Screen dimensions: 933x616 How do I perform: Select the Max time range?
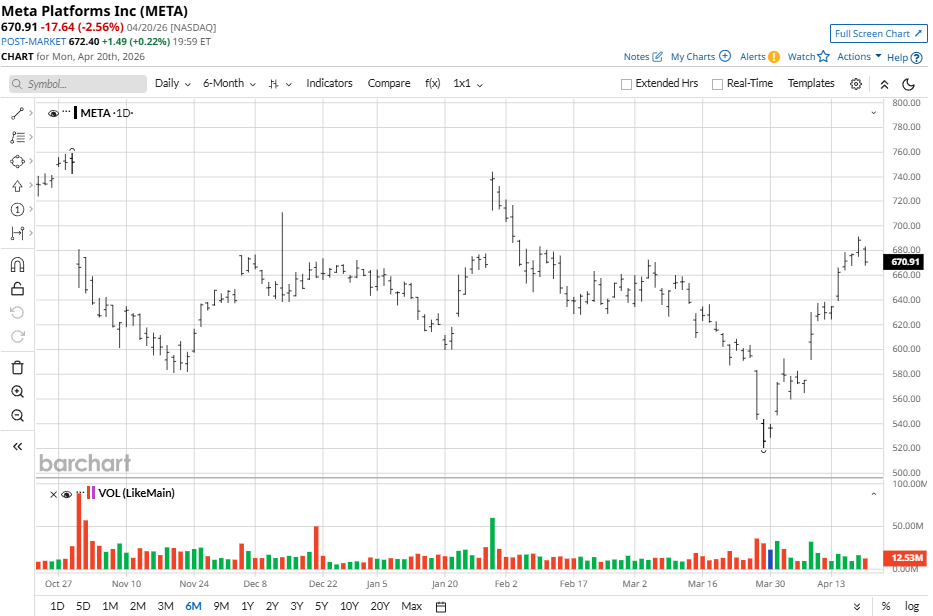tap(411, 606)
